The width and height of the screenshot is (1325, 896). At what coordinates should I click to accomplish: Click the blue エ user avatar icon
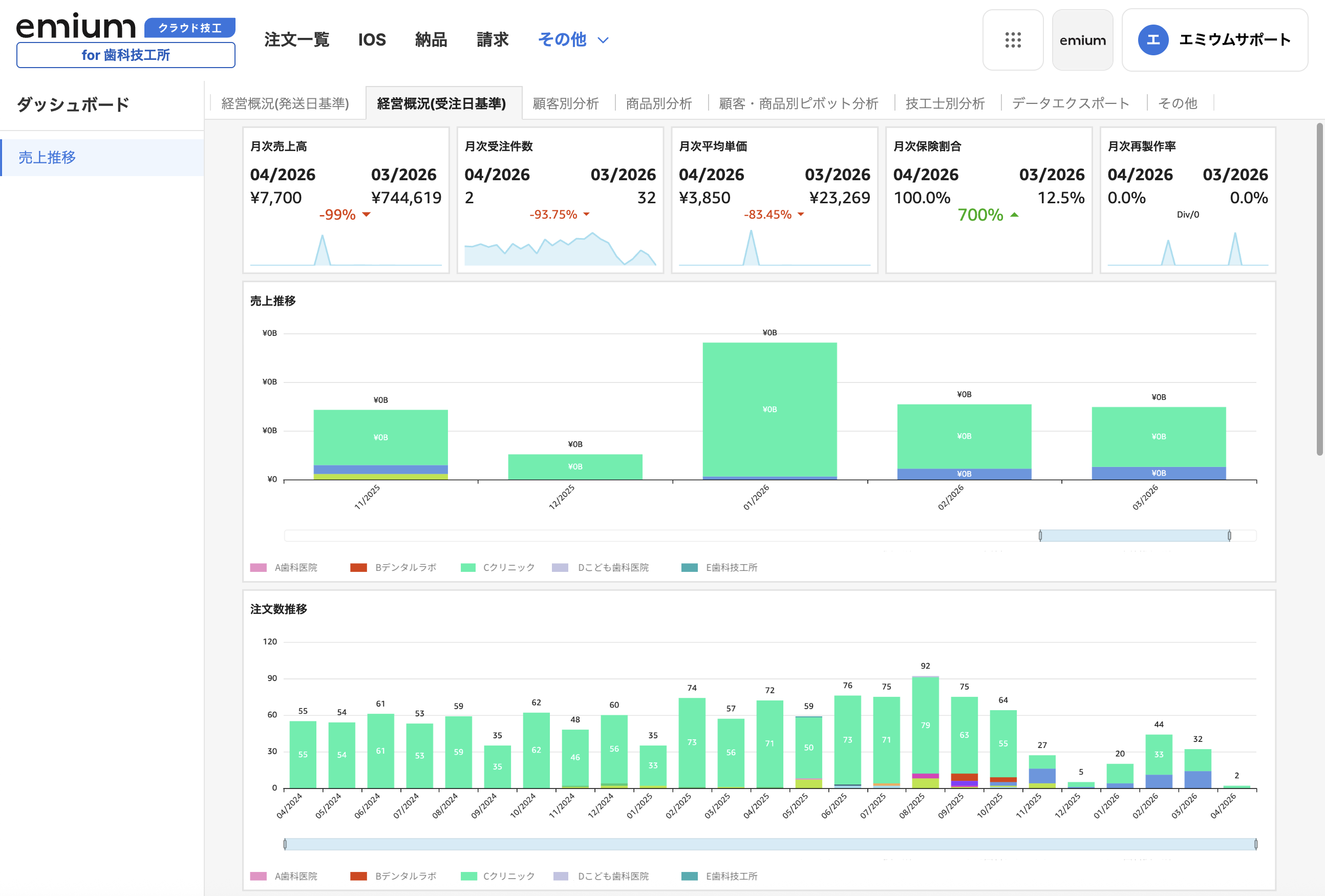pyautogui.click(x=1152, y=40)
